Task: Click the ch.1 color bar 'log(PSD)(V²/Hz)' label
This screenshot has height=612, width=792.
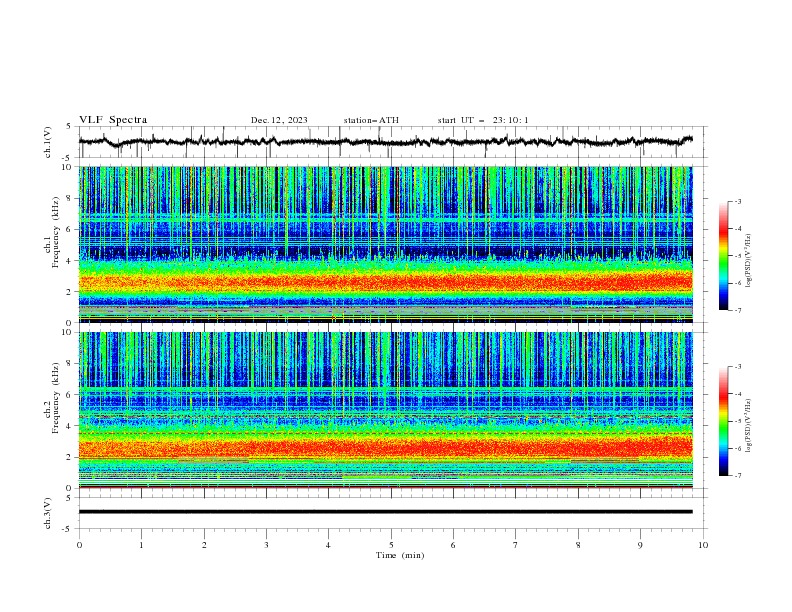Action: [x=749, y=261]
